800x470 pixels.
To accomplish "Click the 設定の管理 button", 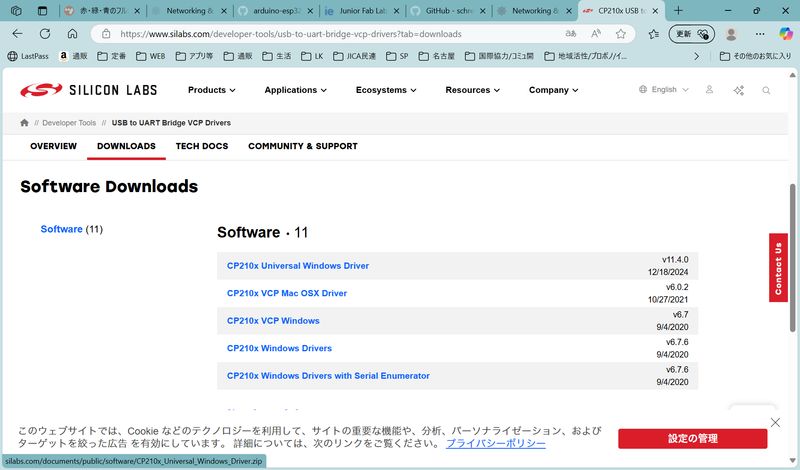I will [x=692, y=438].
